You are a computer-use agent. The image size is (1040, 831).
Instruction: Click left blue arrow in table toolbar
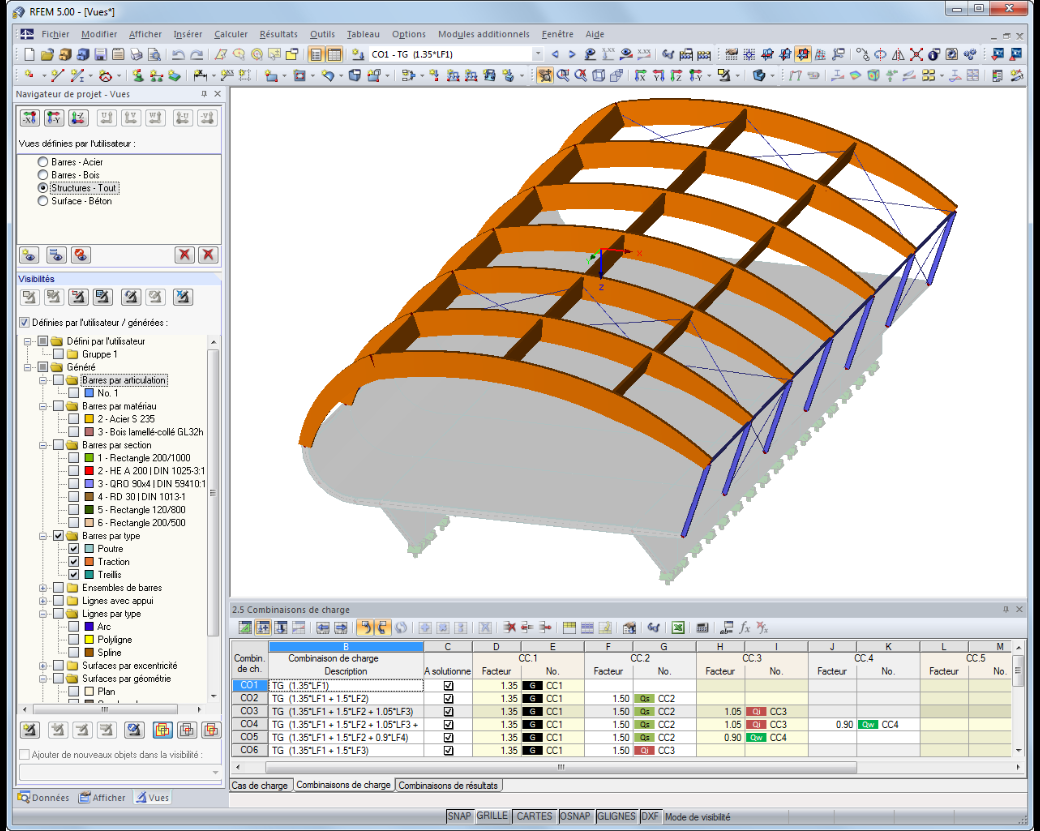pyautogui.click(x=323, y=627)
